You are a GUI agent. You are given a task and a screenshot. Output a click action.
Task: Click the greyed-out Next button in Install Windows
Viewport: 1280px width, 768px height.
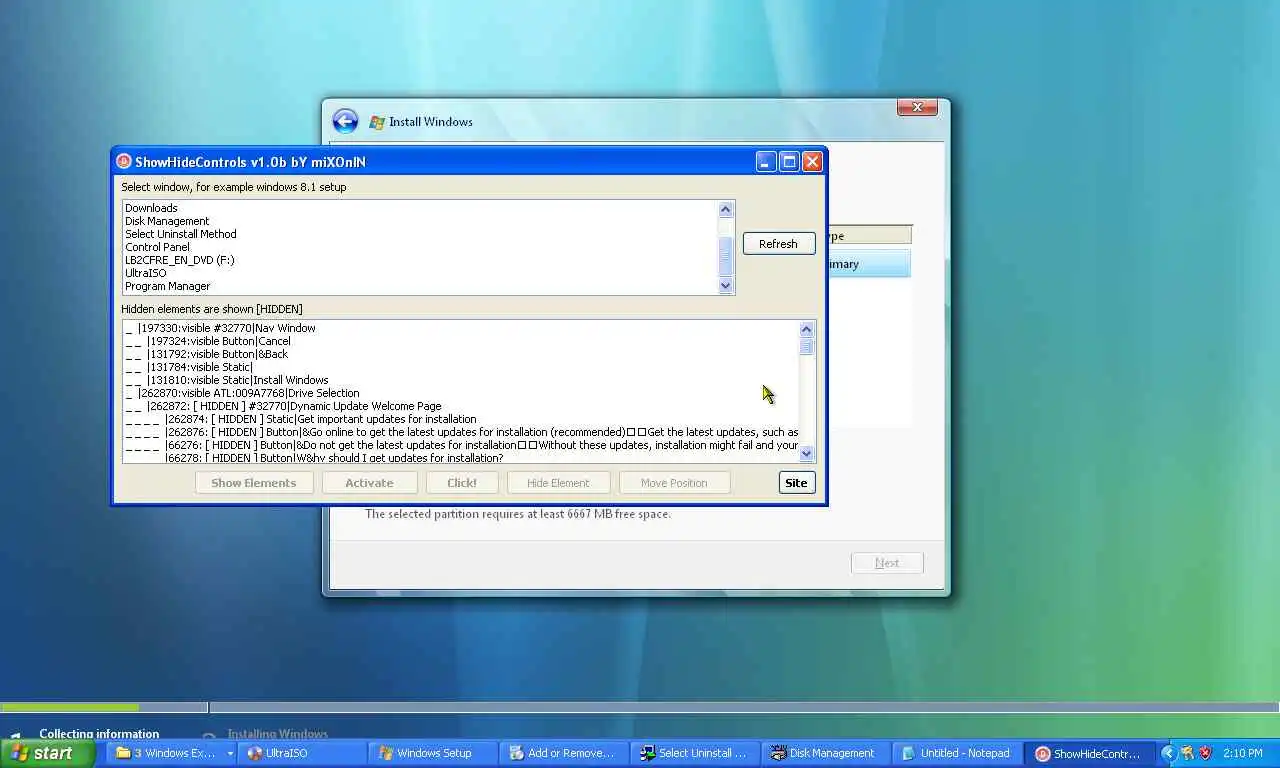887,563
